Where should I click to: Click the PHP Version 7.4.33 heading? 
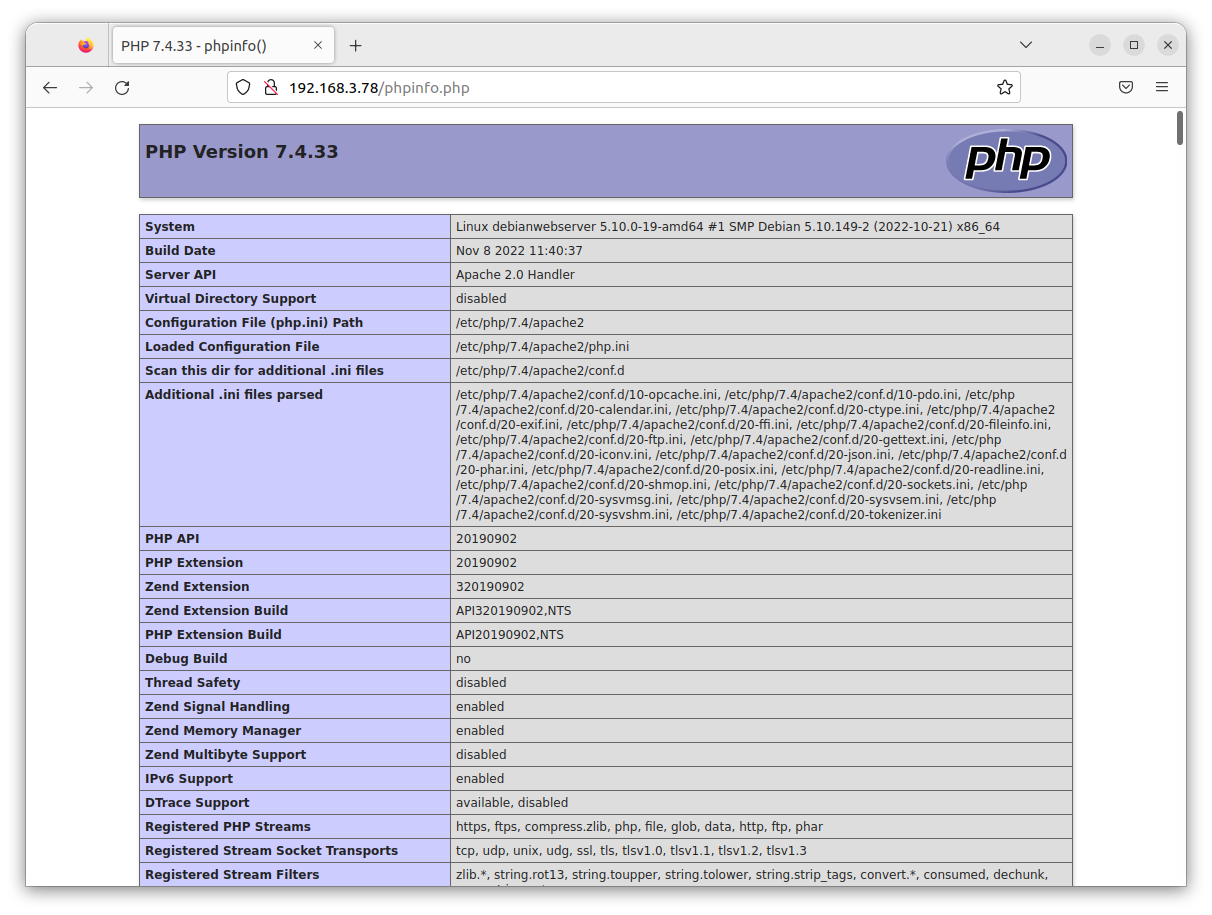tap(240, 151)
